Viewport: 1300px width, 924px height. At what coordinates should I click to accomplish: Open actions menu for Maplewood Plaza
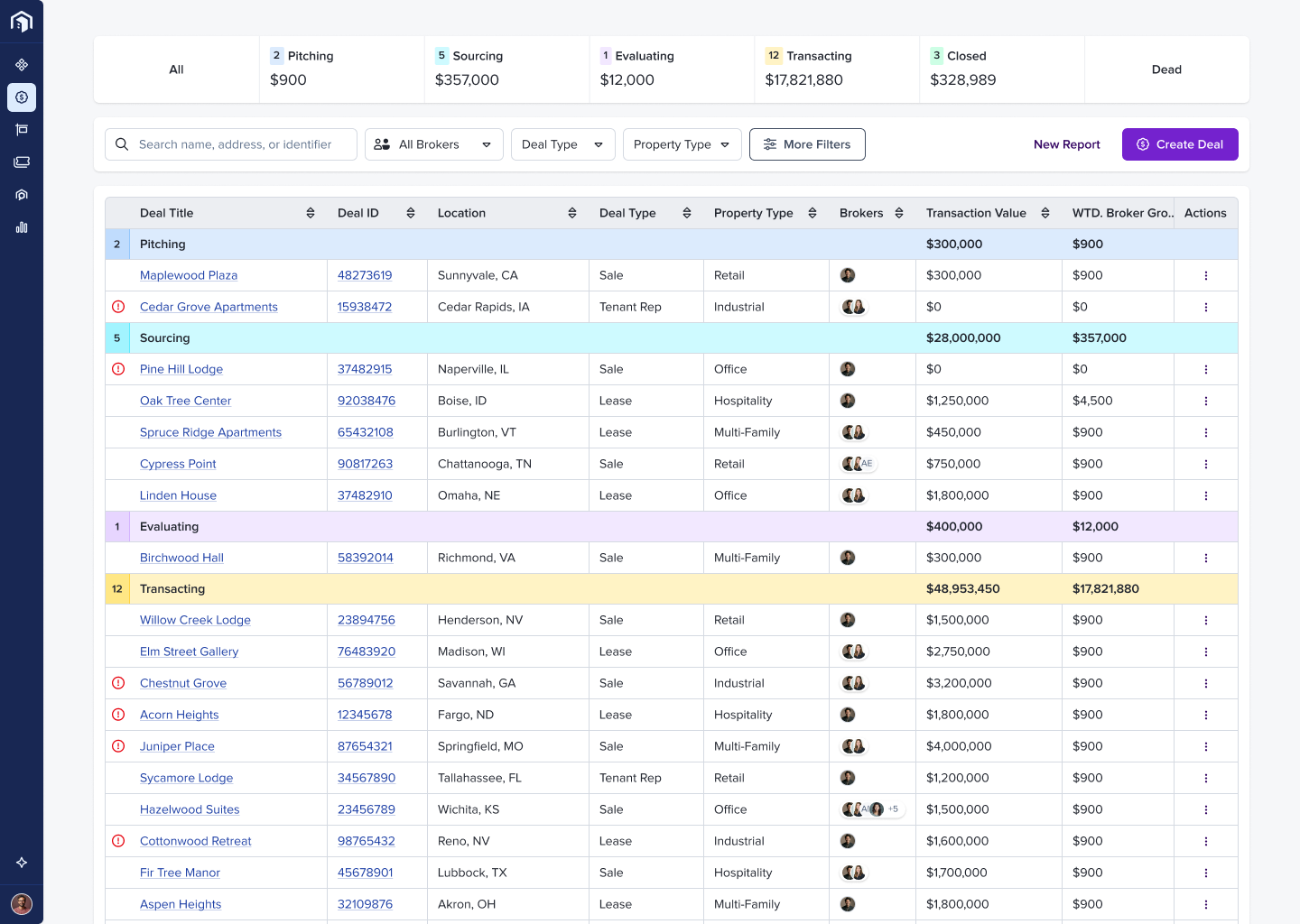pyautogui.click(x=1206, y=275)
